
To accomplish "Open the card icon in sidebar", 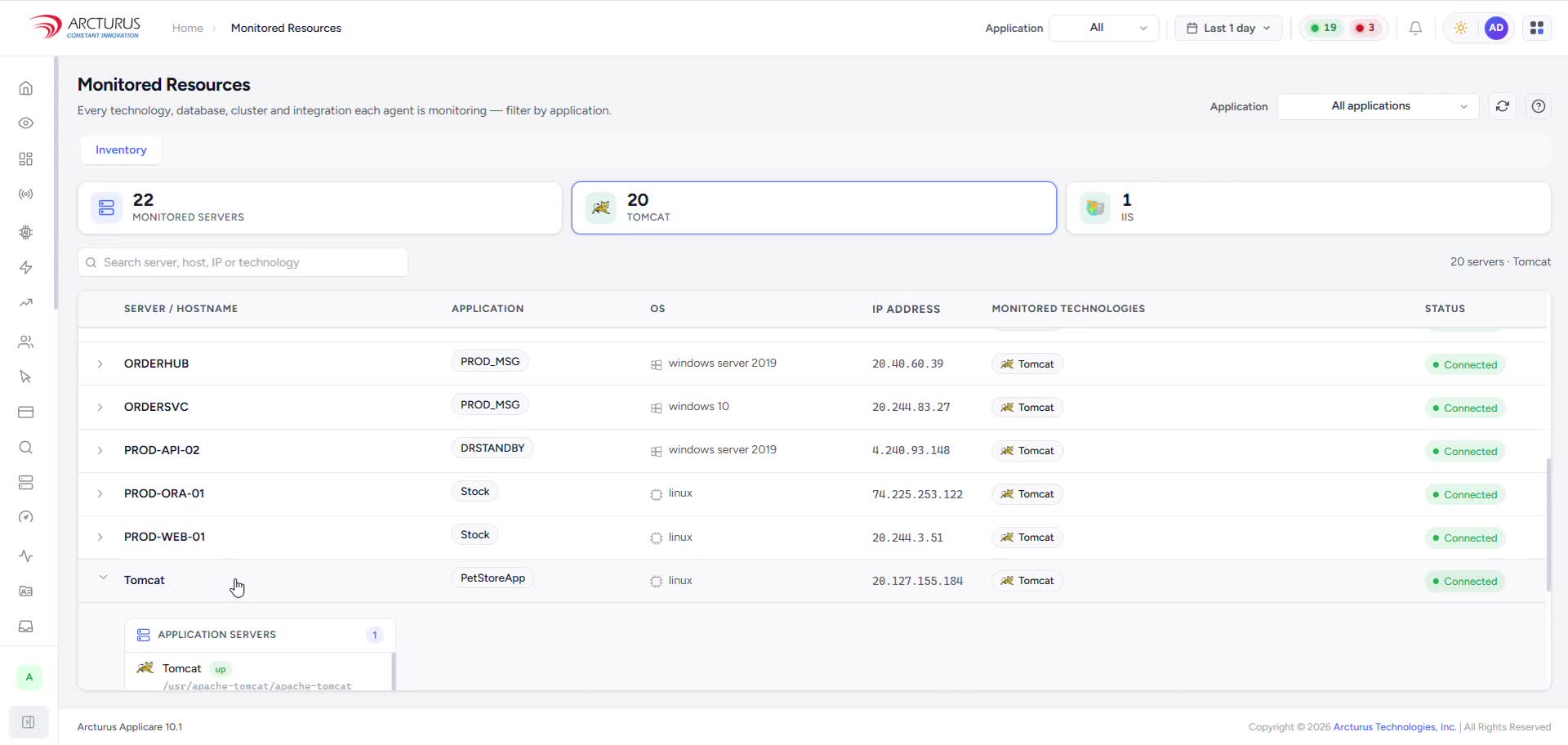I will pyautogui.click(x=26, y=412).
